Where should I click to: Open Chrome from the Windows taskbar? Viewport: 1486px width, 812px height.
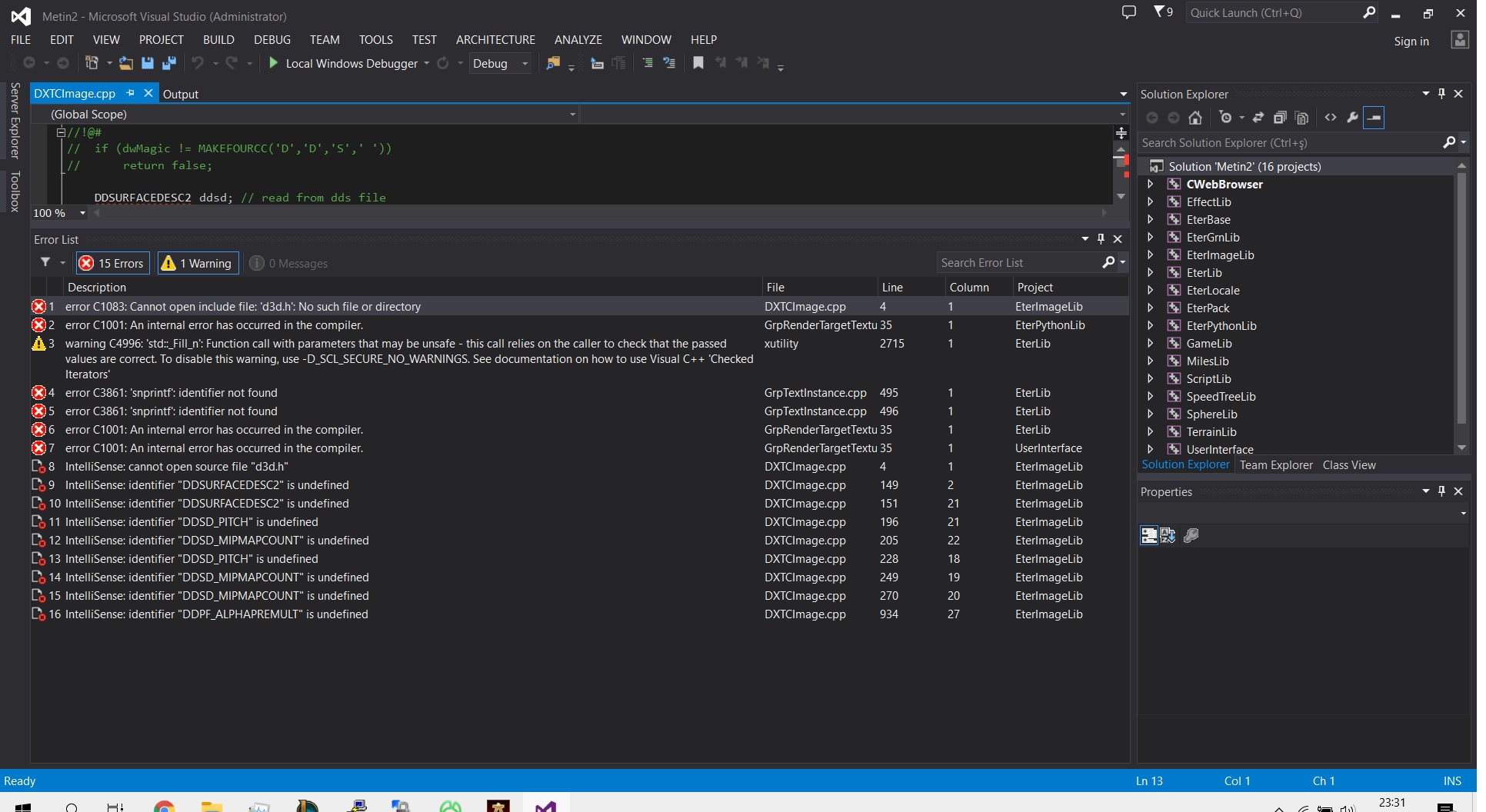tap(164, 806)
